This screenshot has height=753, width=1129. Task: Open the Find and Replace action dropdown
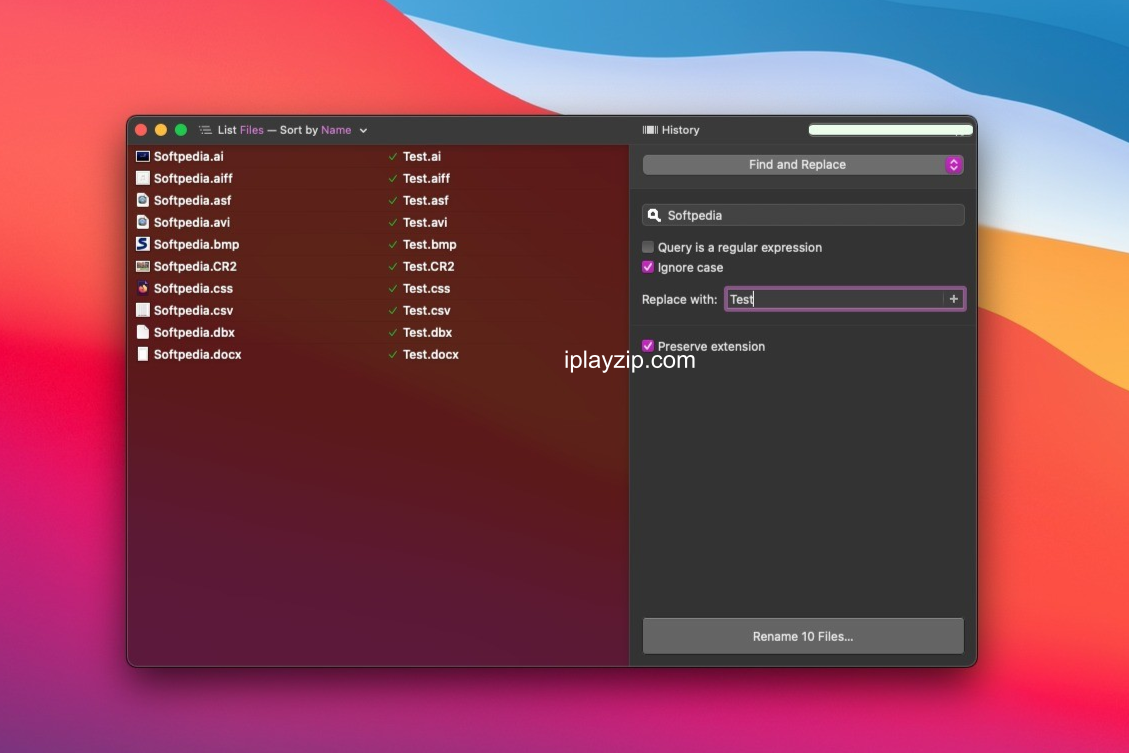pyautogui.click(x=803, y=165)
